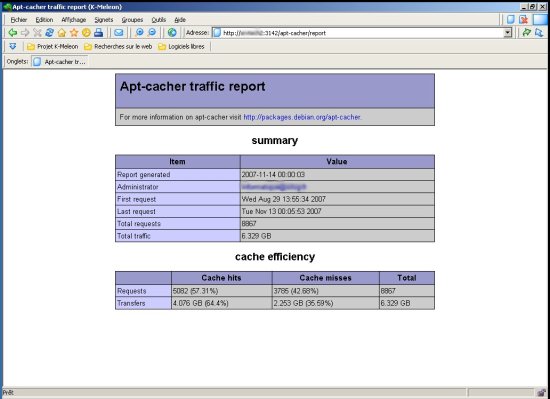
Task: Click 'Wed Aug 29 13:55:34 2007' value
Action: pyautogui.click(x=283, y=199)
